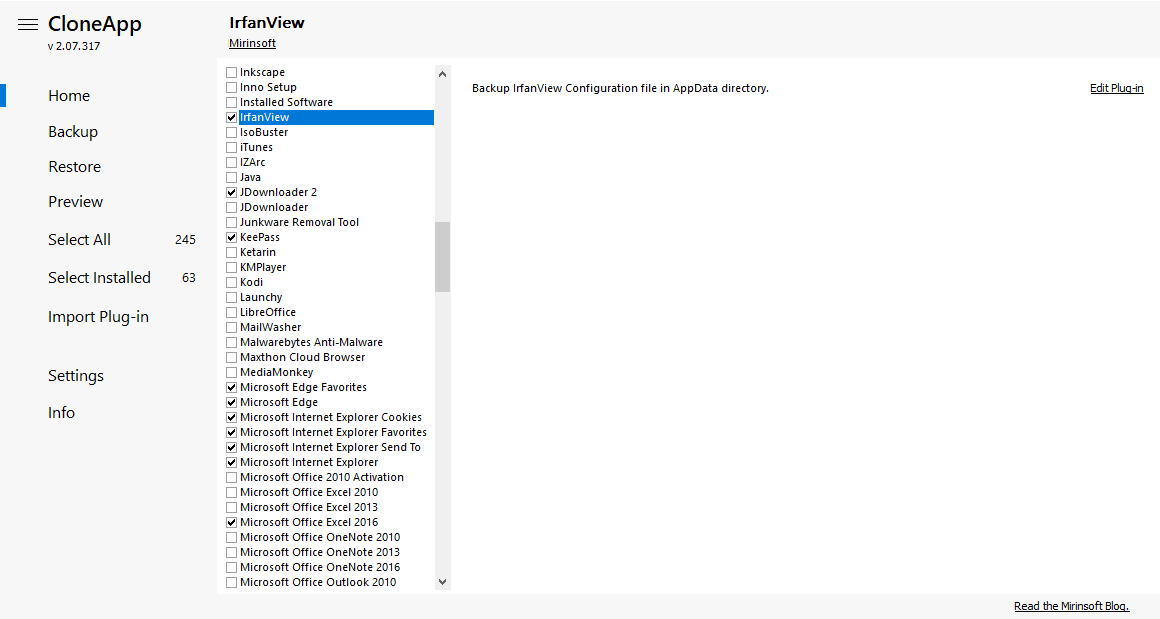Screen dimensions: 1160x619
Task: Click Select All
Action: pos(79,240)
